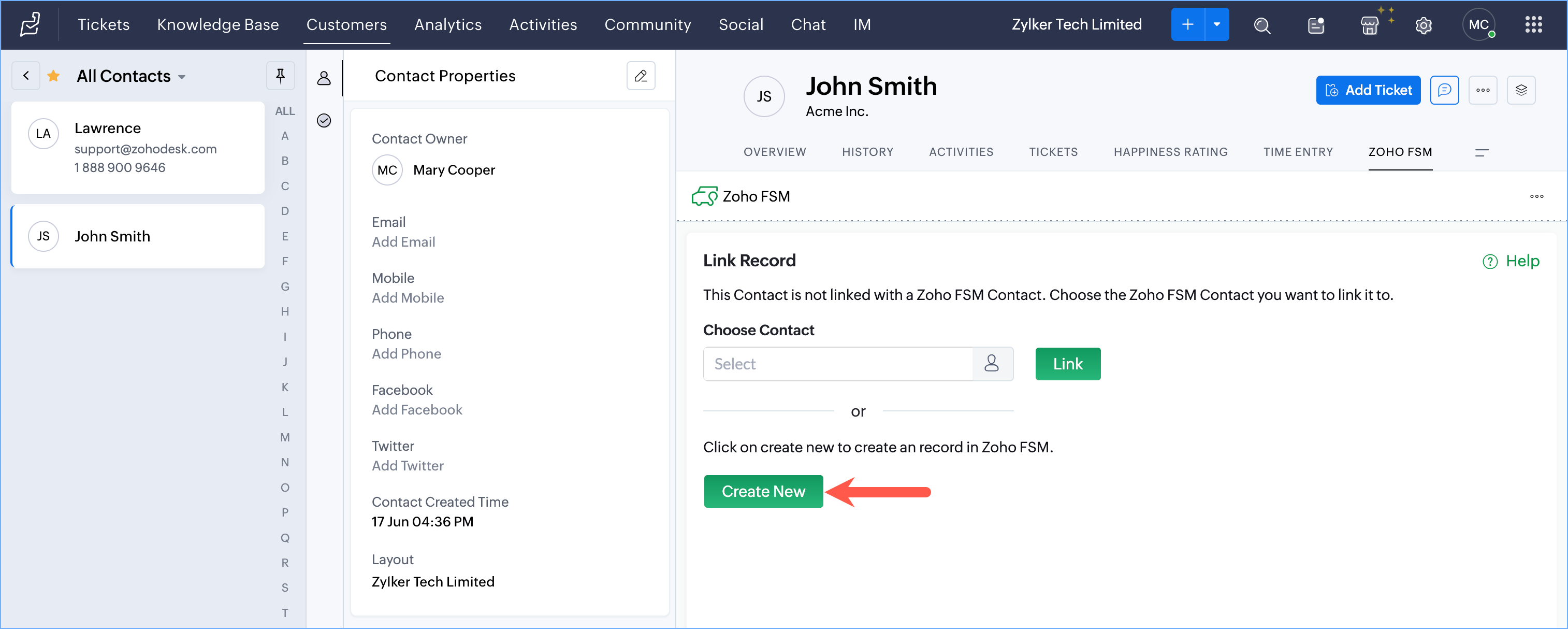Click the pin contacts list icon

tap(281, 76)
